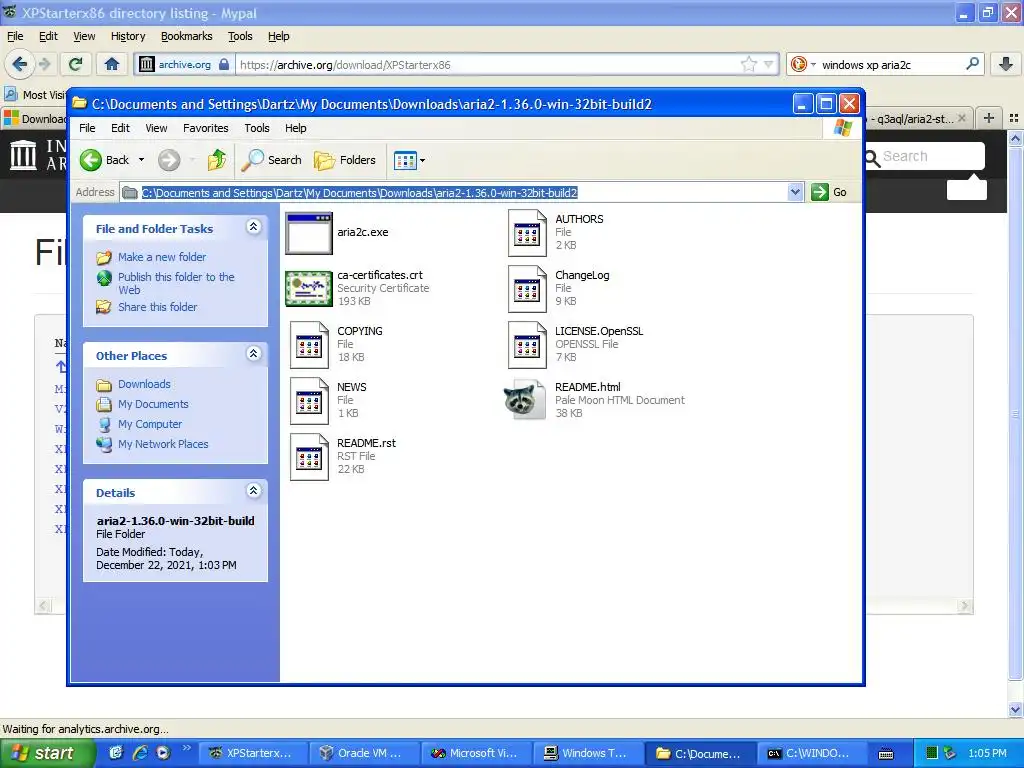Collapse the Details panel
Screen dimensions: 1024x768
tap(253, 490)
